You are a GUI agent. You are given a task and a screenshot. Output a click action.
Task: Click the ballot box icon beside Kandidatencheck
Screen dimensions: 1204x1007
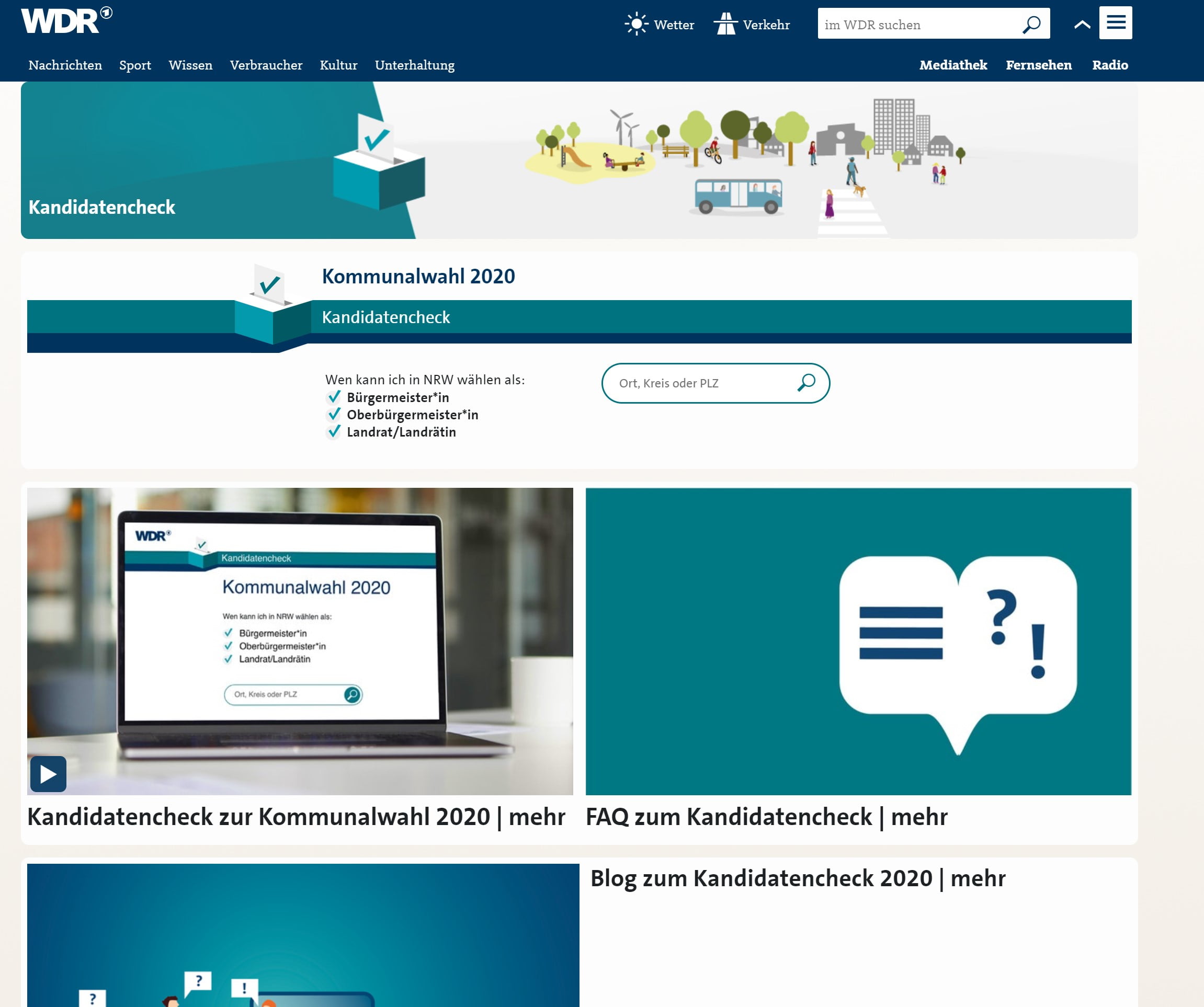click(x=273, y=305)
